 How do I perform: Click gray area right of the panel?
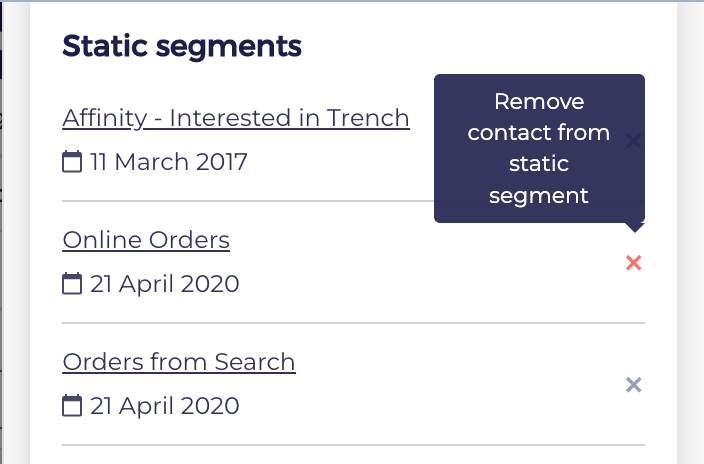(x=691, y=232)
